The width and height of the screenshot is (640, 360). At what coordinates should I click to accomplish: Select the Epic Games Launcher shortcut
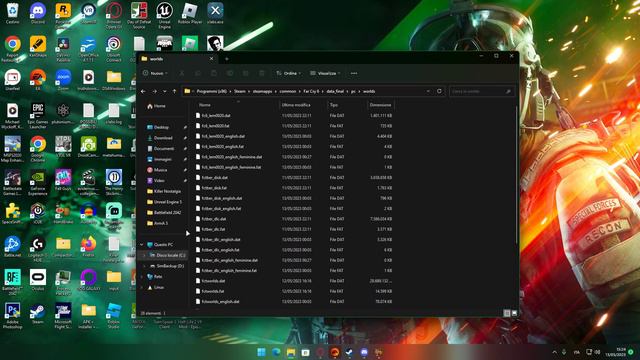pos(38,116)
